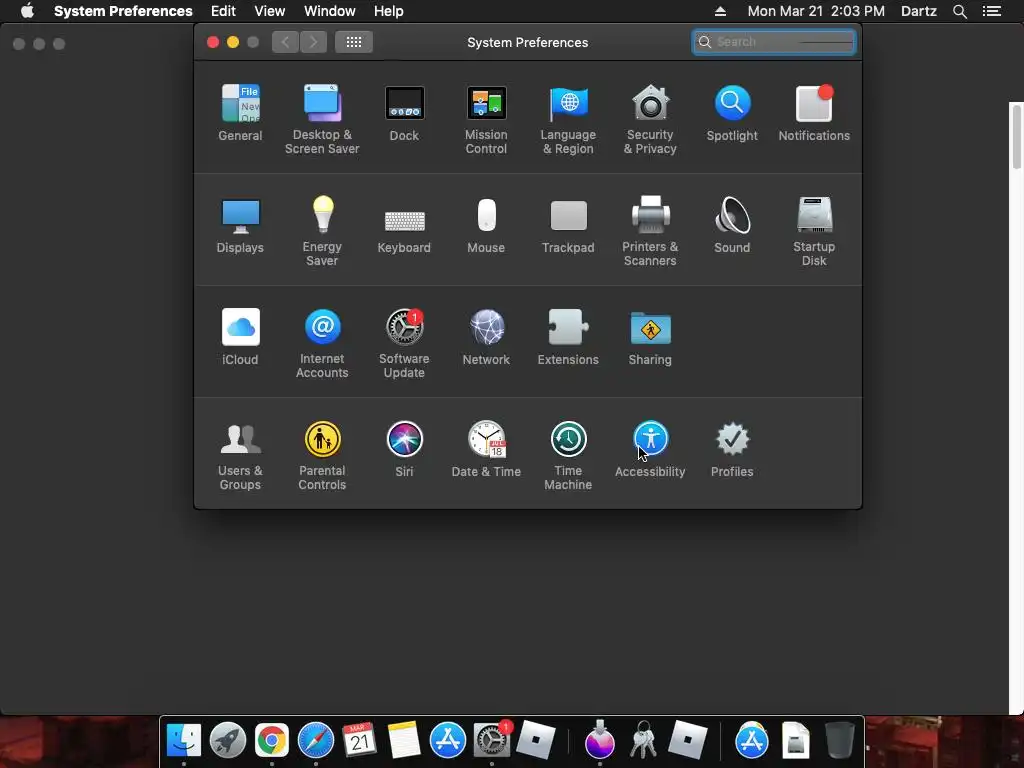Open Keychain Access from the Dock
The width and height of the screenshot is (1024, 768).
[x=643, y=741]
